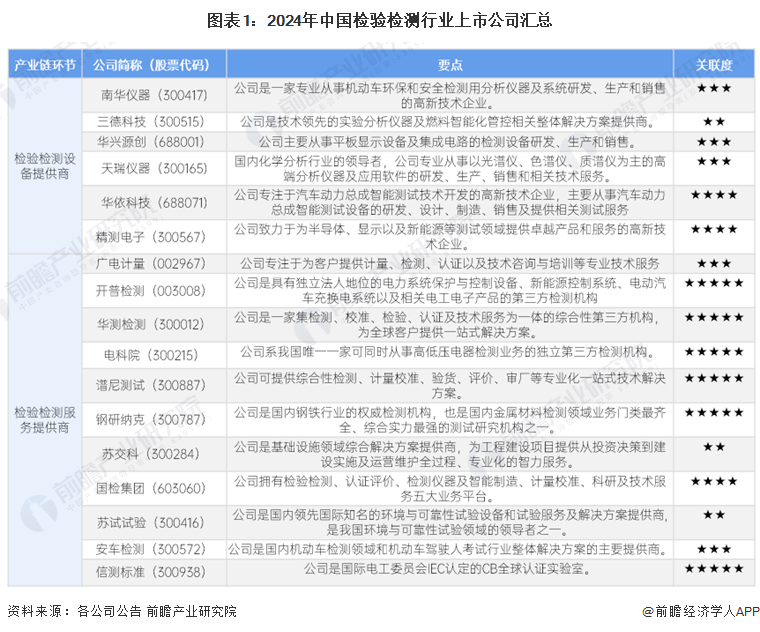Viewport: 760px width, 632px height.
Task: Click the four-star rating for 国检集团
Action: coord(714,481)
